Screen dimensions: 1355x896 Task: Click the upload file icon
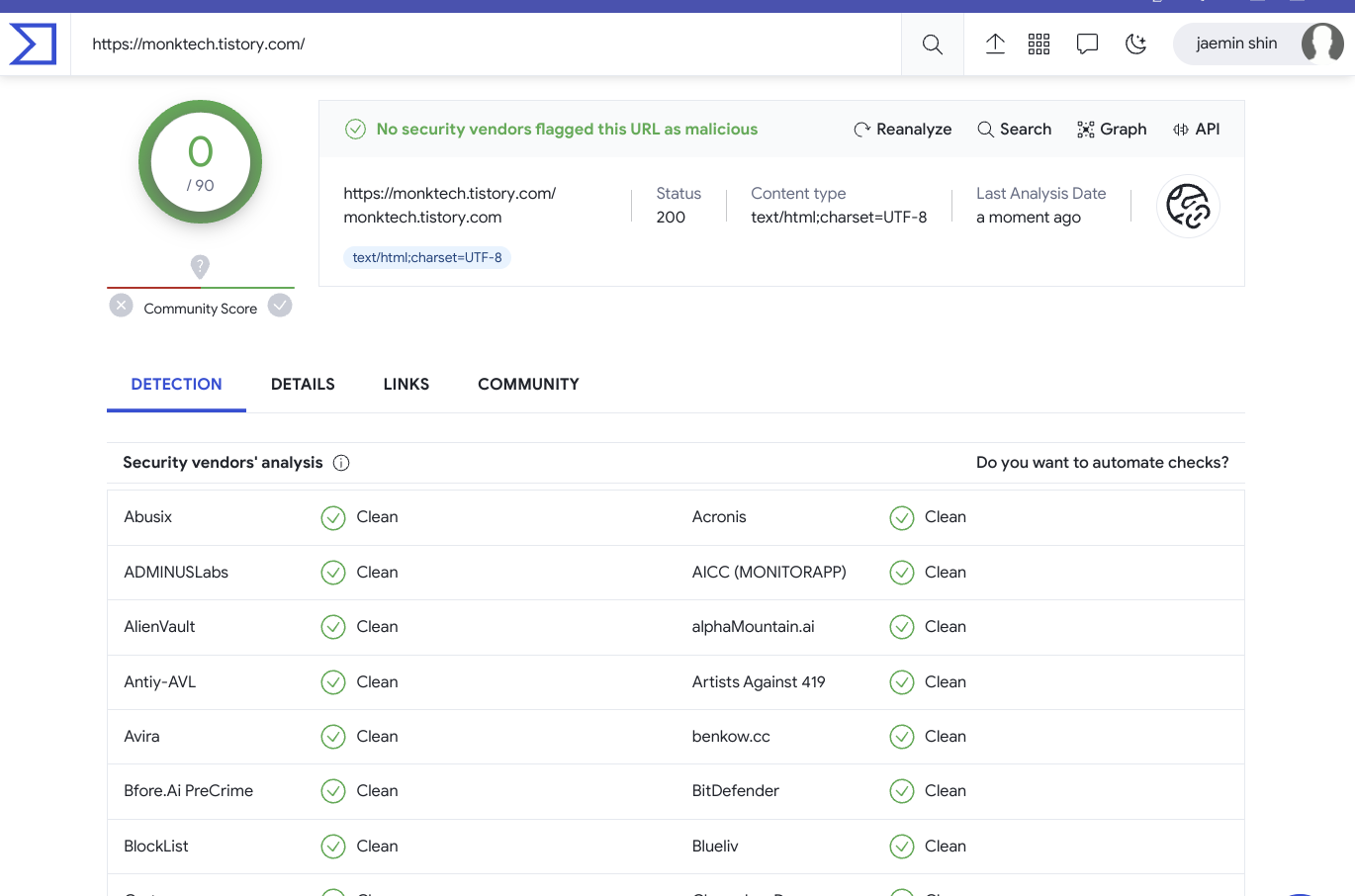click(995, 44)
